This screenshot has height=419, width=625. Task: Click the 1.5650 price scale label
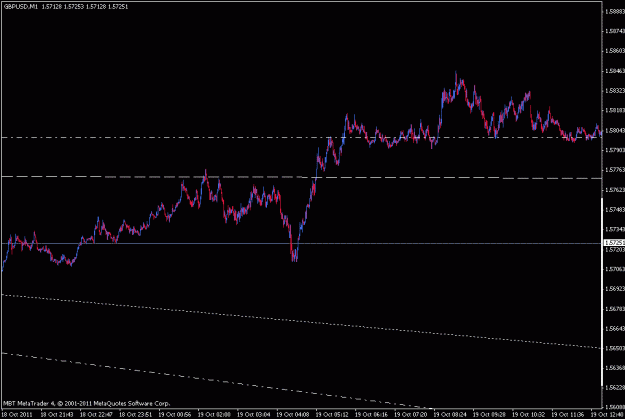pos(615,348)
